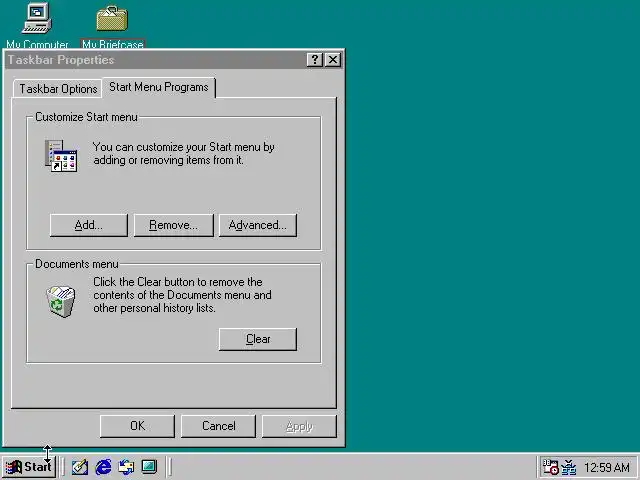Open the Advanced... Start menu settings
The width and height of the screenshot is (640, 480).
258,225
